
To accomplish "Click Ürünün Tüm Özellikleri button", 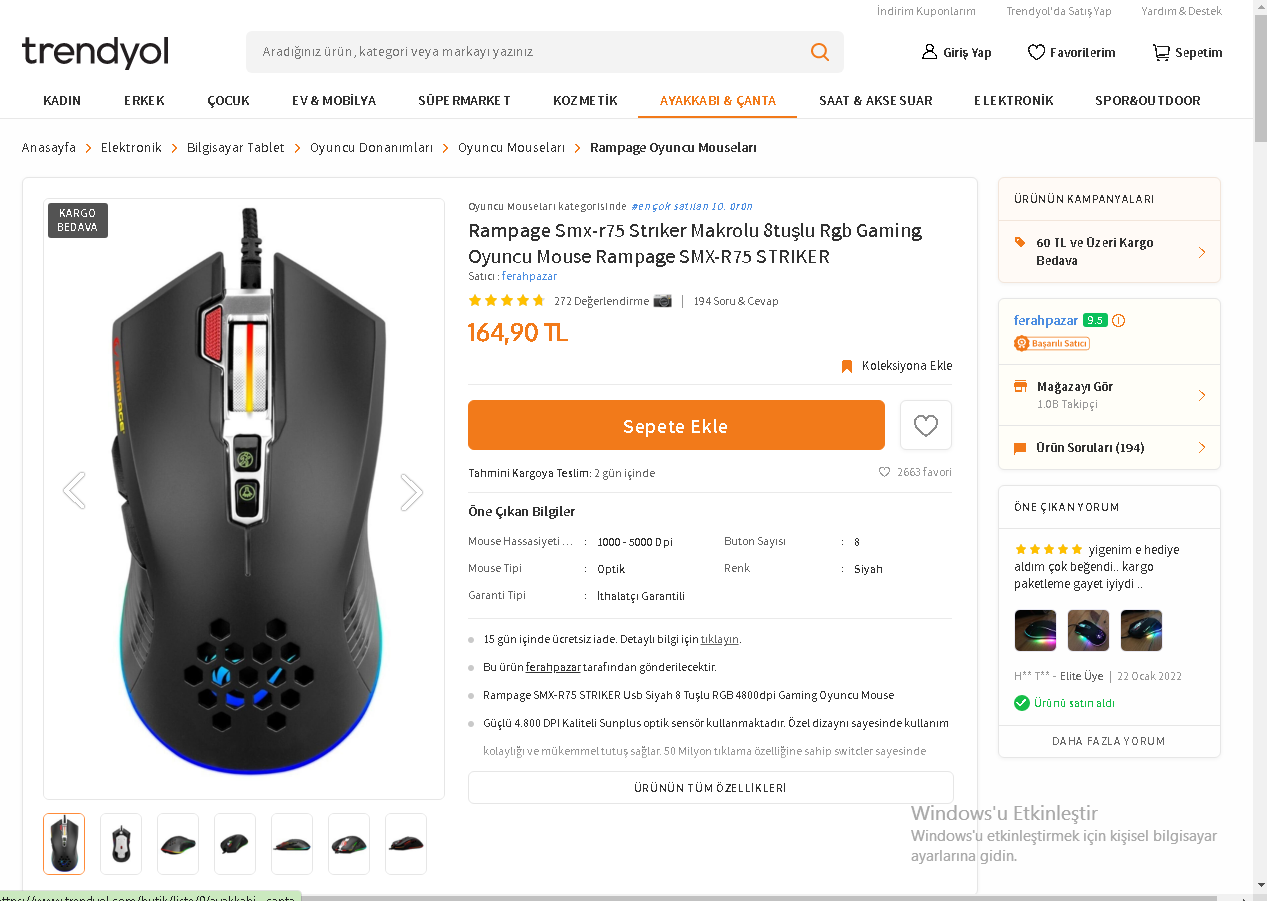I will coord(710,787).
